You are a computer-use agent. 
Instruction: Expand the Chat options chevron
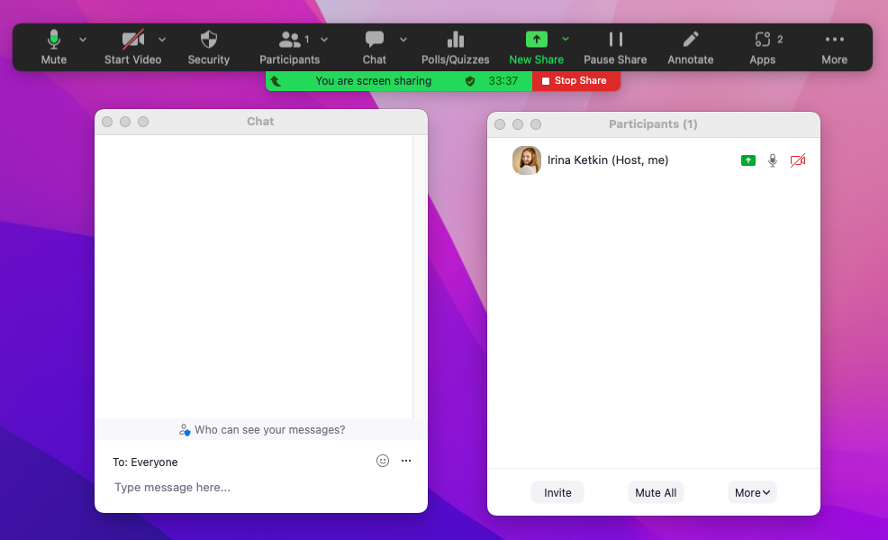(x=403, y=40)
